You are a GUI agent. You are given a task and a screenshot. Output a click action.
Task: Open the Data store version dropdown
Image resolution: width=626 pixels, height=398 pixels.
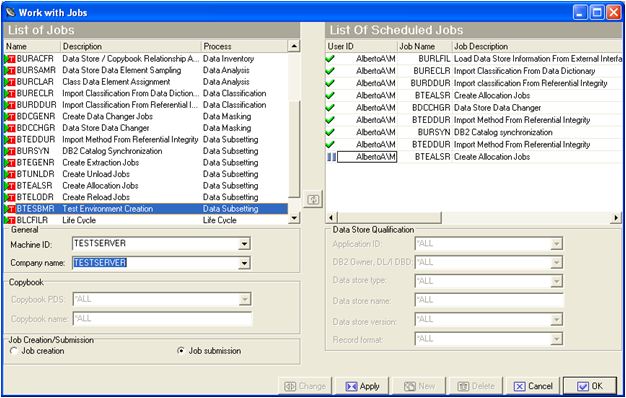click(x=556, y=319)
